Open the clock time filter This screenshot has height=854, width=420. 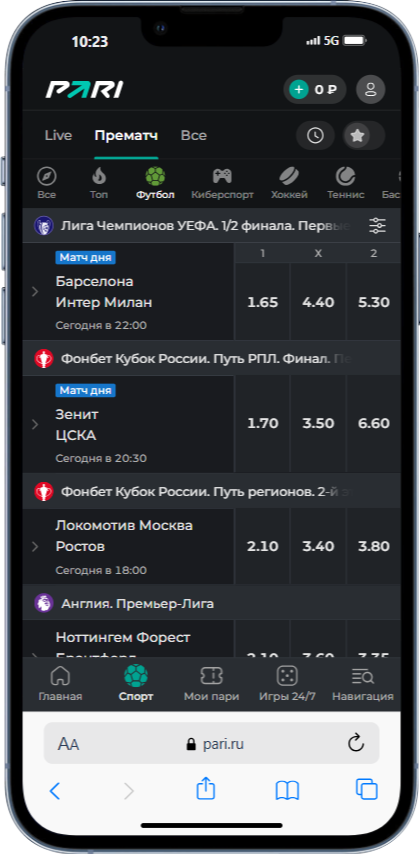315,136
